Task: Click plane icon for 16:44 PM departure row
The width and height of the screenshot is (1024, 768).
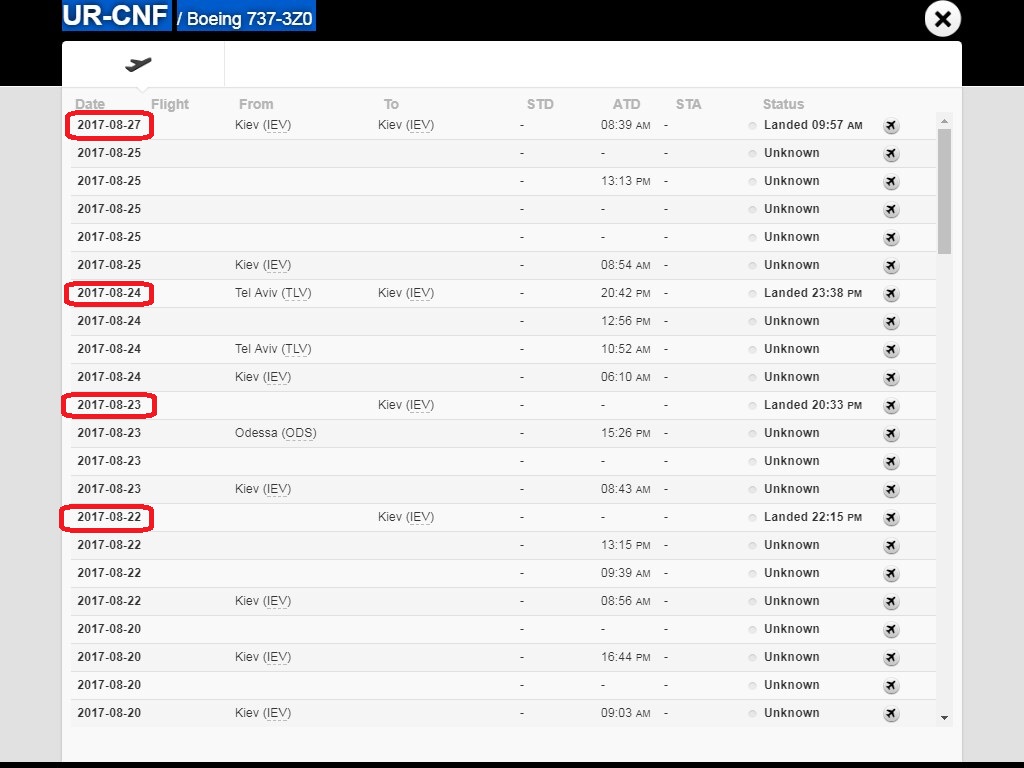Action: coord(891,658)
